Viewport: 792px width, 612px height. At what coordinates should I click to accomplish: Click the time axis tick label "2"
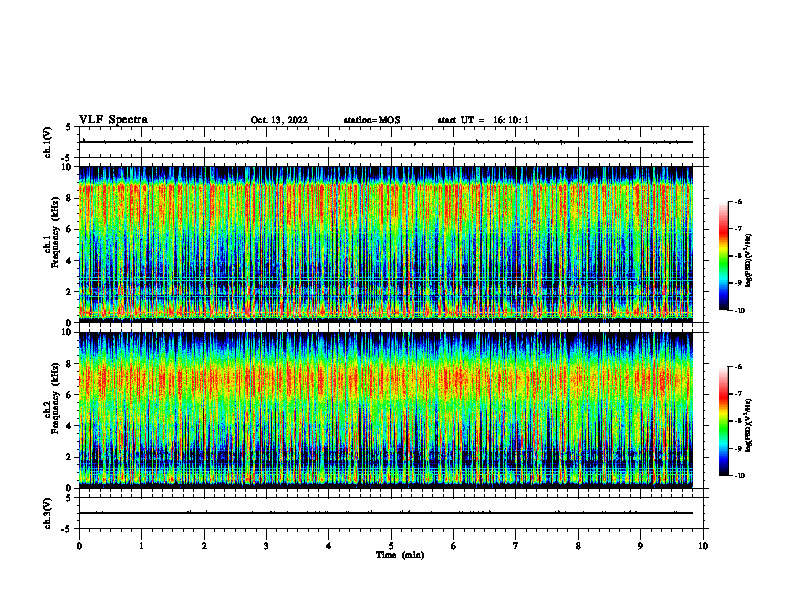coord(204,546)
